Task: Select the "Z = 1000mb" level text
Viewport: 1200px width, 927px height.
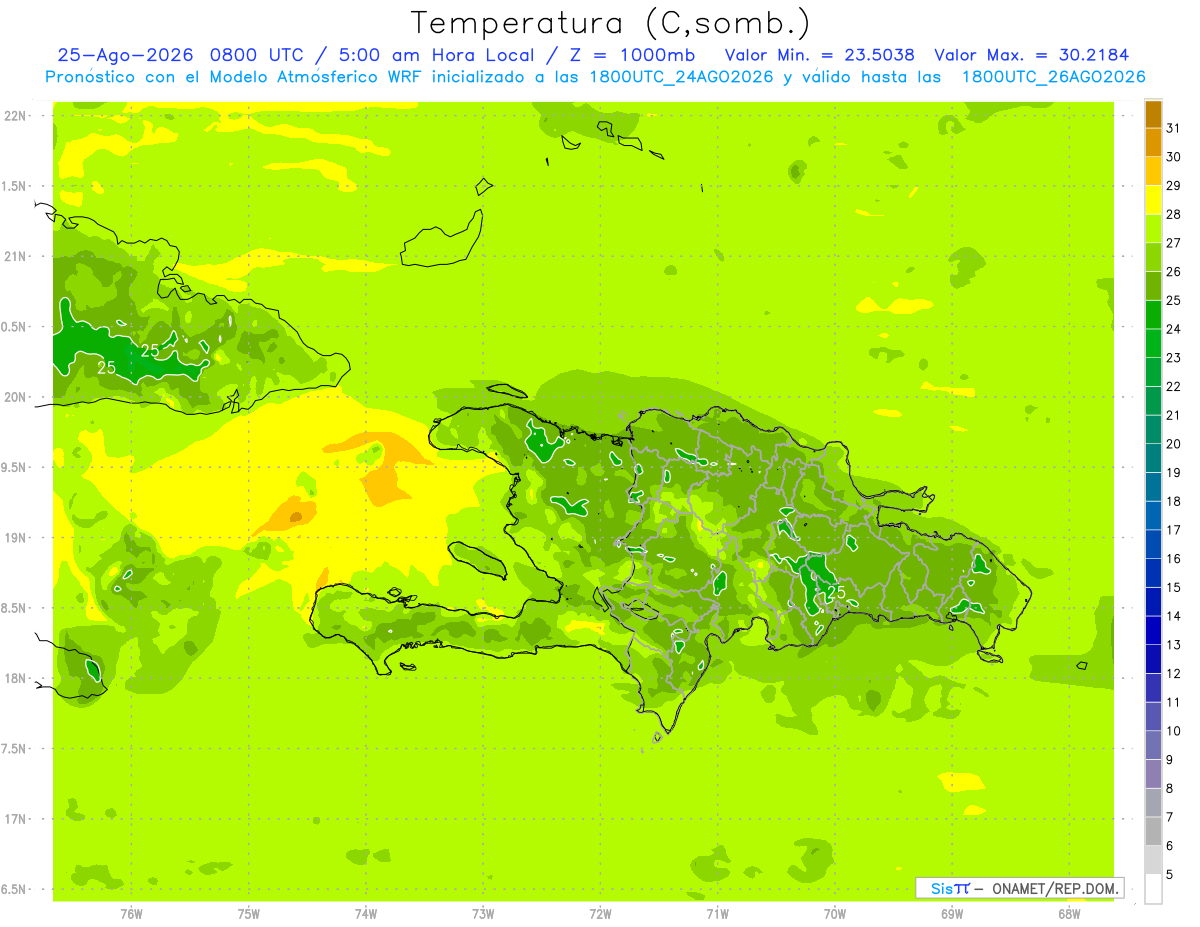Action: pyautogui.click(x=633, y=55)
